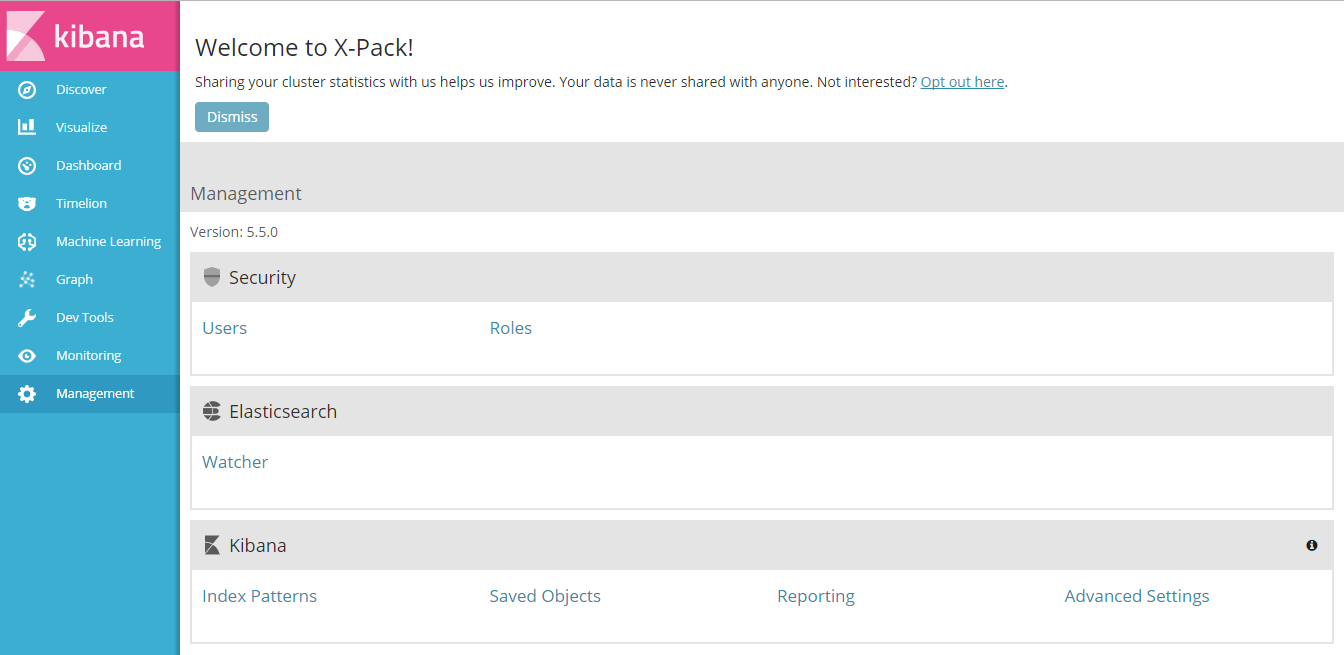Open Watcher under Elasticsearch
The height and width of the screenshot is (655, 1344).
click(x=235, y=462)
